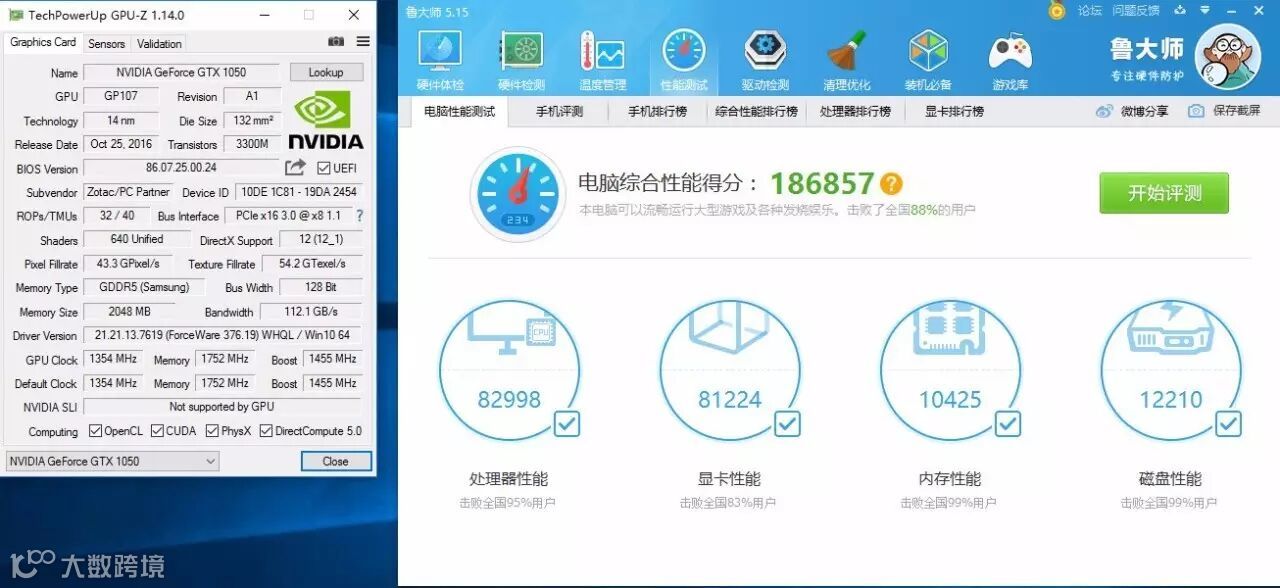Click GPU-Z app icon in title bar
This screenshot has height=588, width=1280.
[x=14, y=15]
